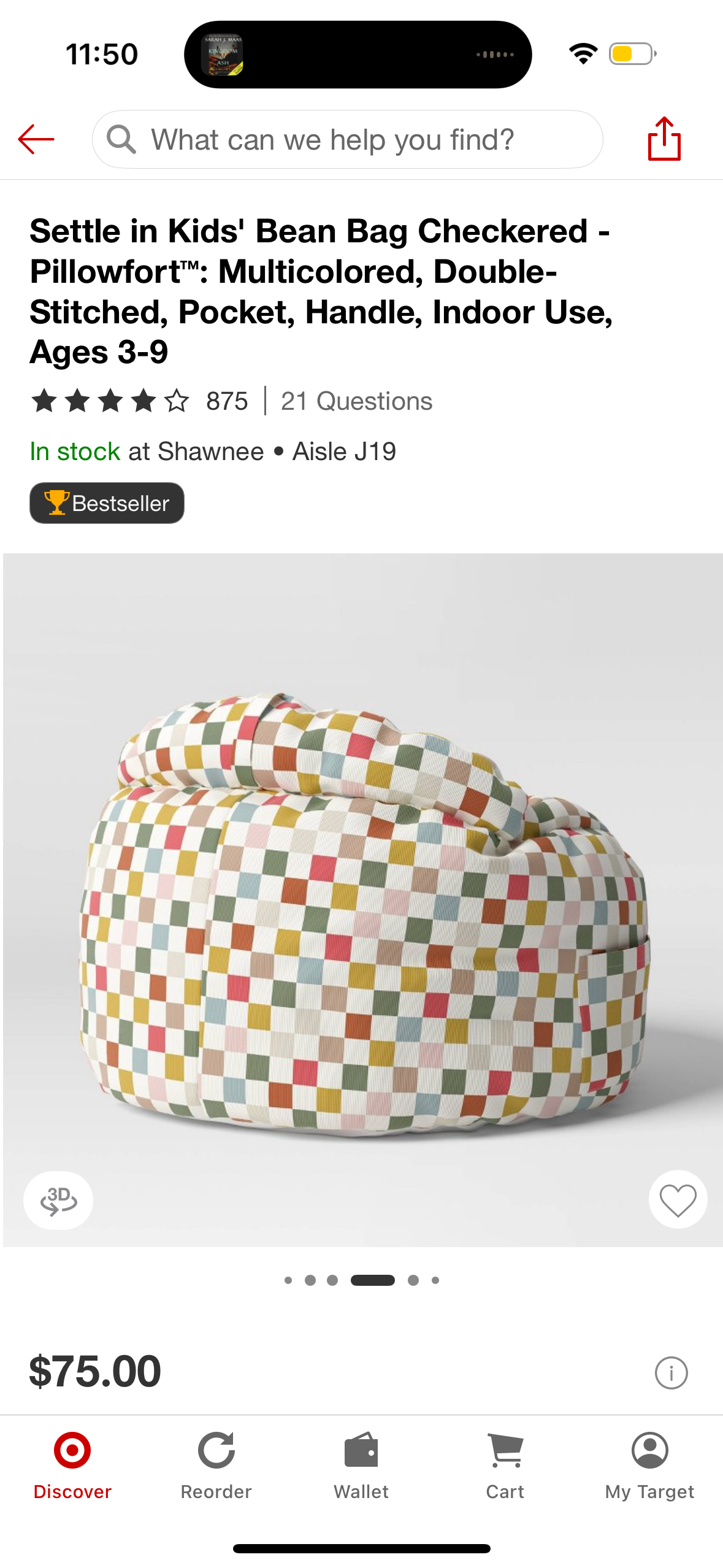Select the Discover bullseye tab
Screen dimensions: 723x1568
(72, 1466)
